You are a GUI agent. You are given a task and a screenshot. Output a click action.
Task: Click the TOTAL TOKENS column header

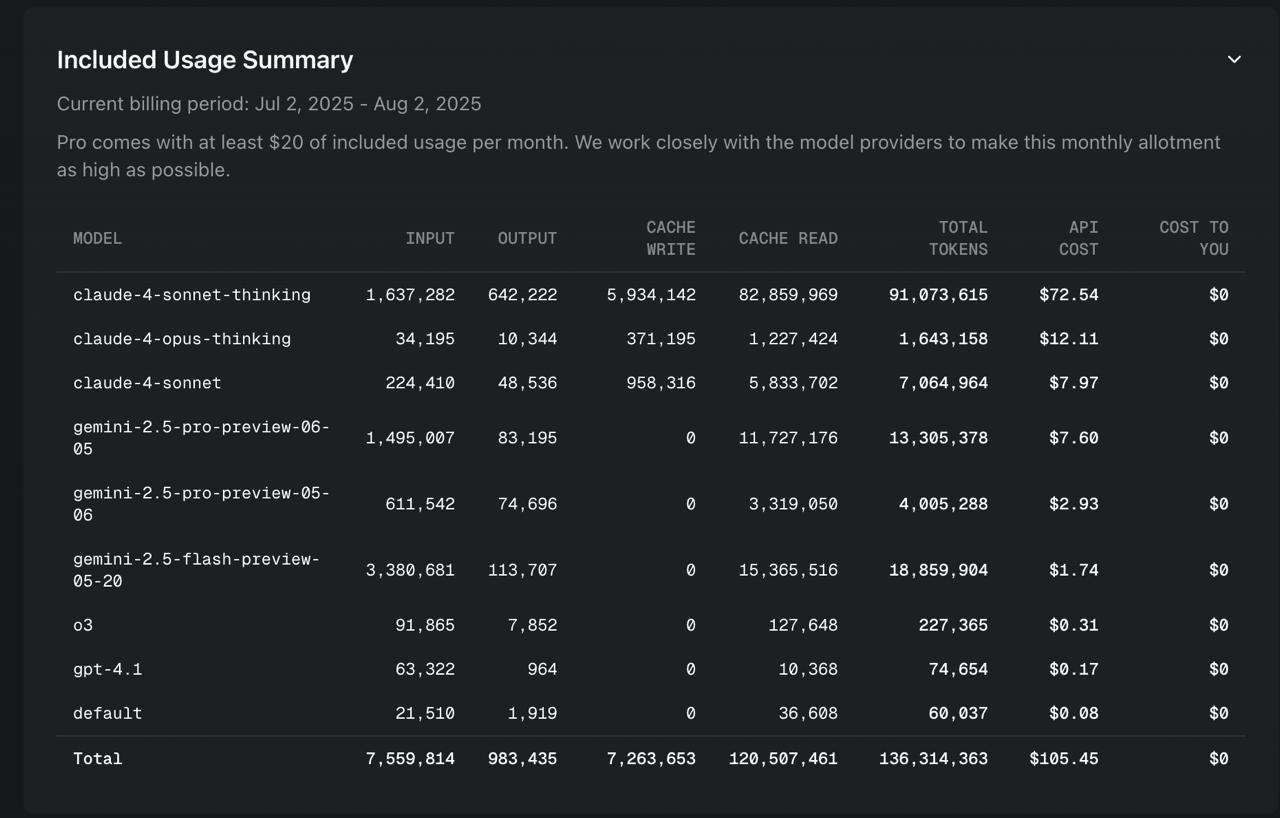tap(958, 238)
